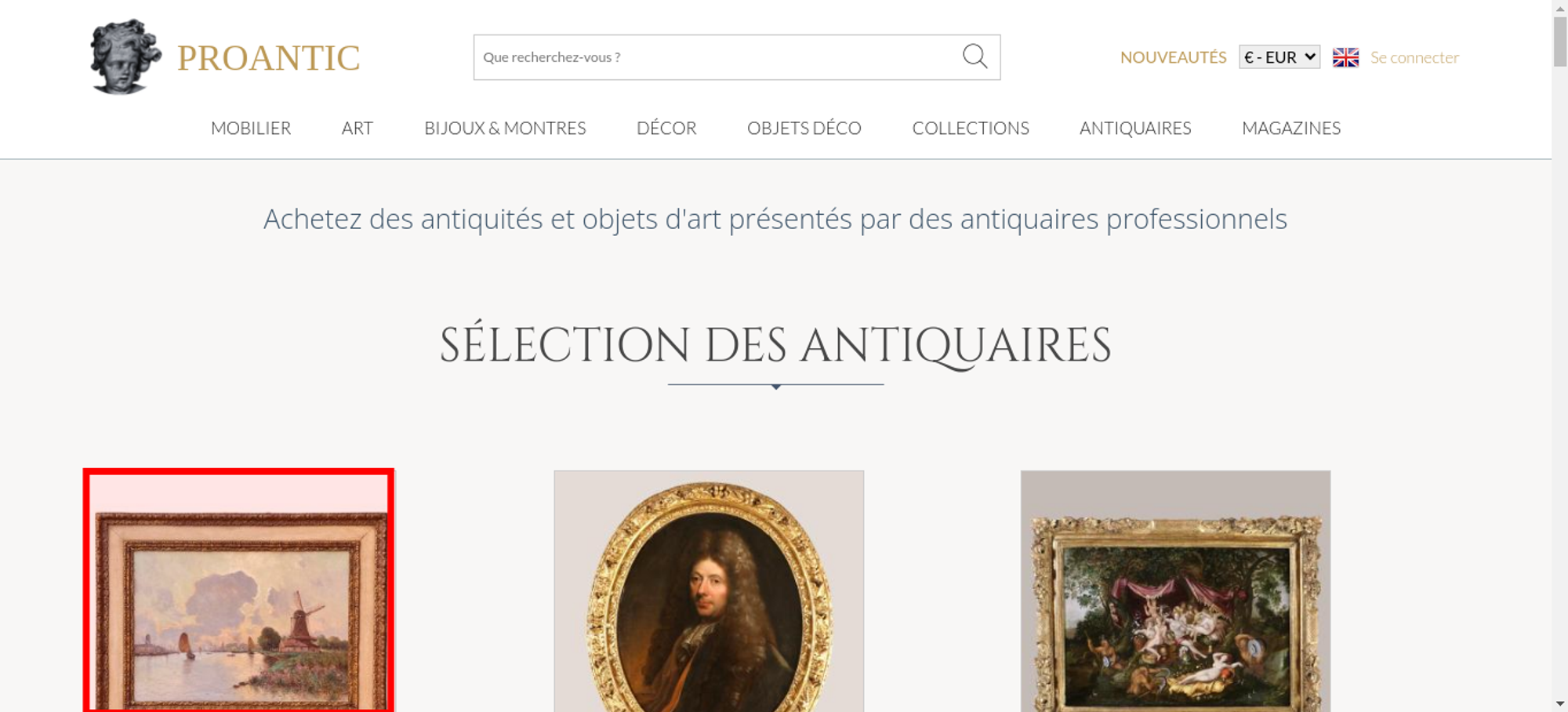Open the gilt-framed mythological scene thumbnail

1175,591
